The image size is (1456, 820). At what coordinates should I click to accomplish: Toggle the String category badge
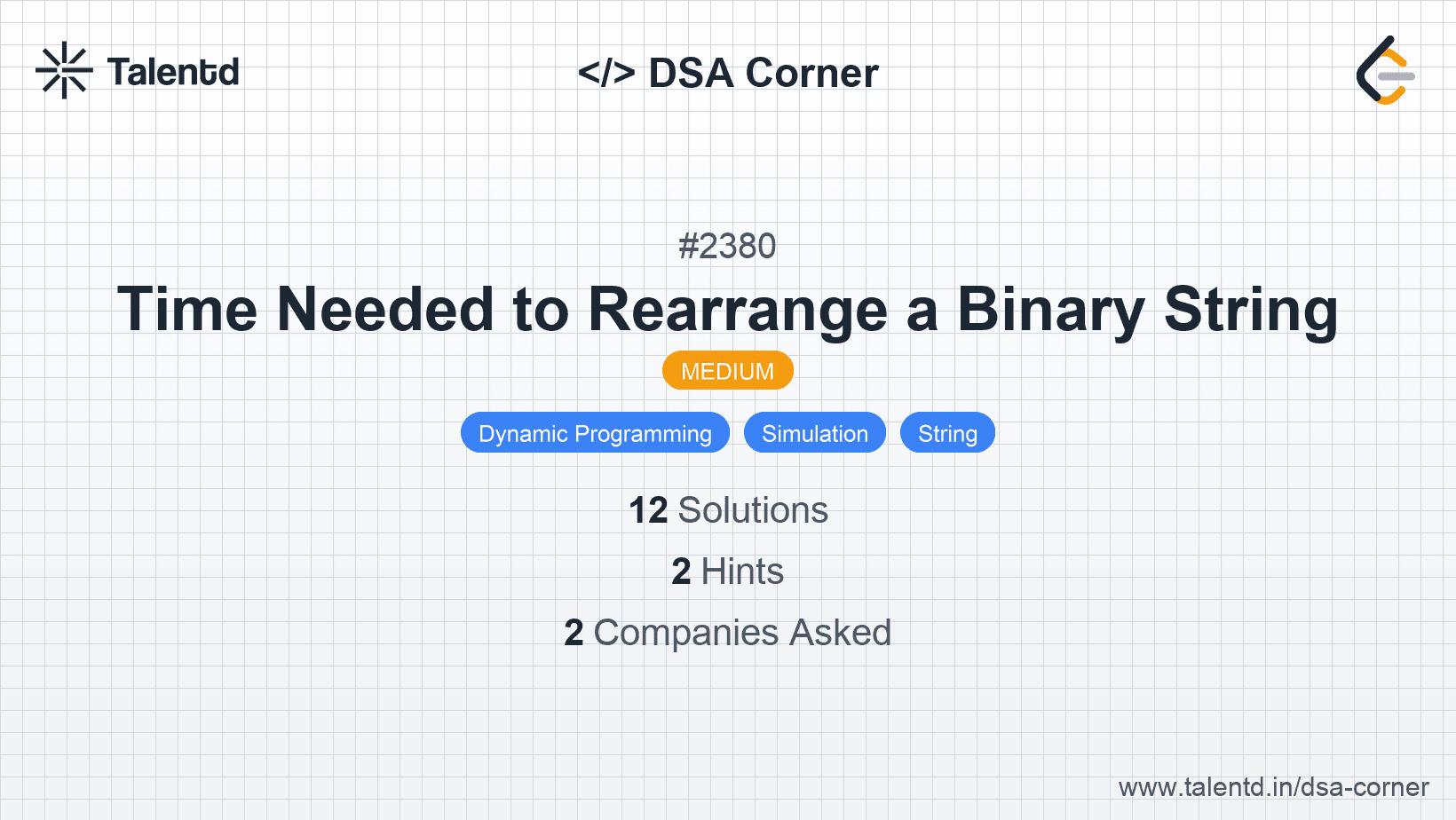947,433
